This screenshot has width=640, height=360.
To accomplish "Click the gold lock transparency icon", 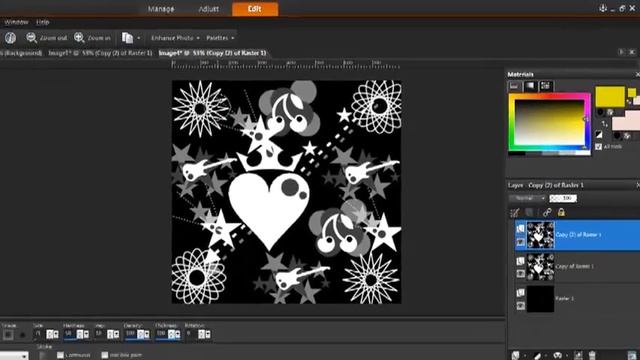I will [x=561, y=212].
